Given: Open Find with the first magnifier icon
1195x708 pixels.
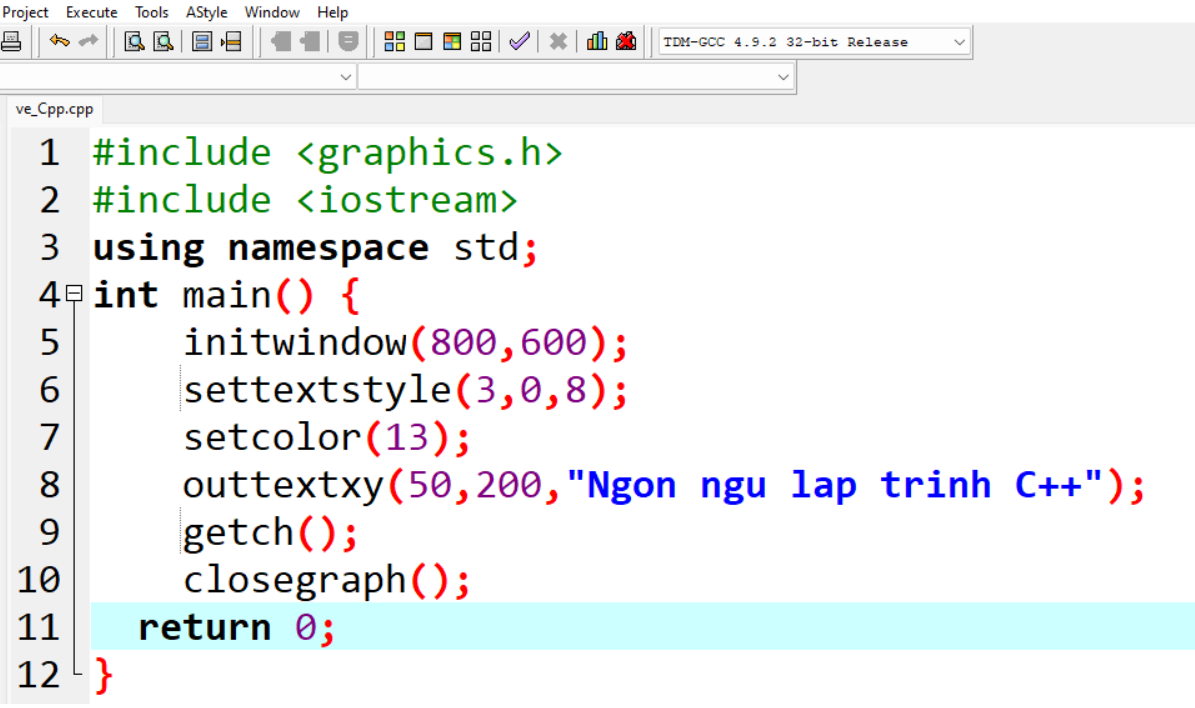Looking at the screenshot, I should click(134, 41).
